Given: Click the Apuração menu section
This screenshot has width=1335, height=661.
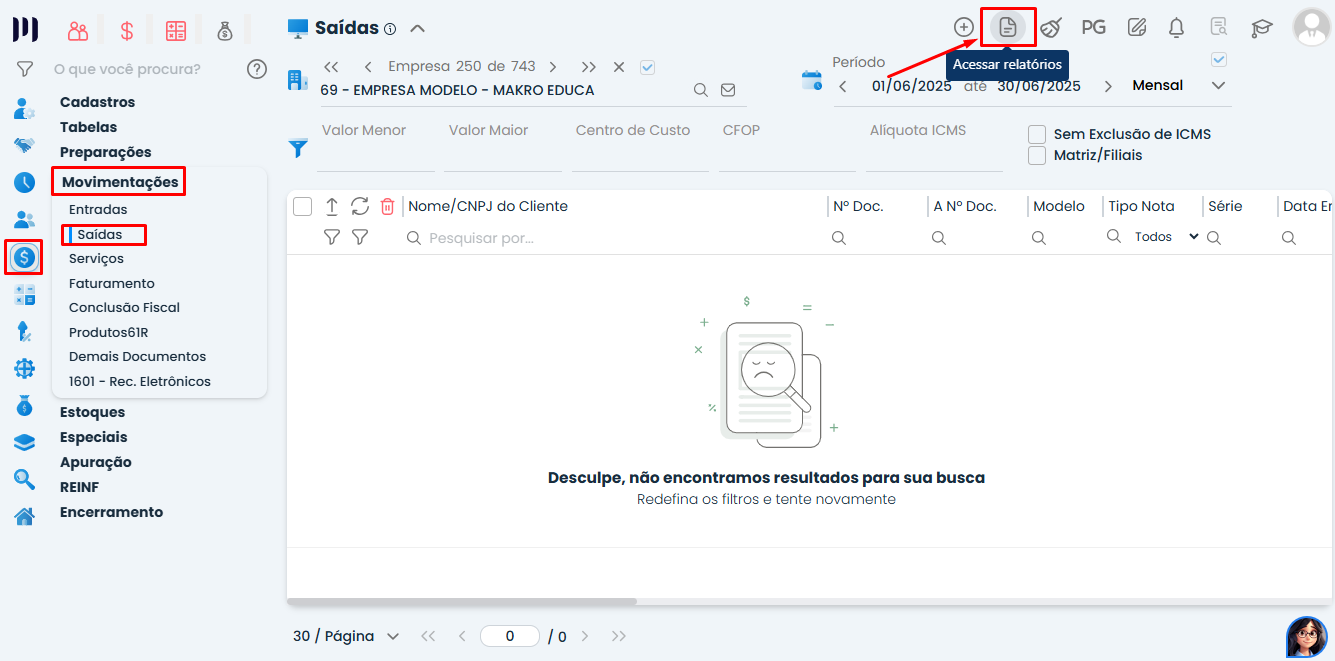Looking at the screenshot, I should [95, 462].
